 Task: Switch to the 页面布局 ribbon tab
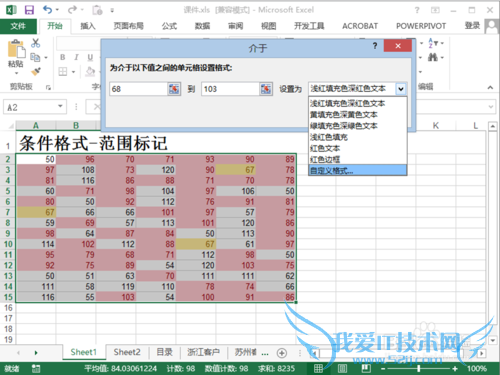tap(128, 26)
